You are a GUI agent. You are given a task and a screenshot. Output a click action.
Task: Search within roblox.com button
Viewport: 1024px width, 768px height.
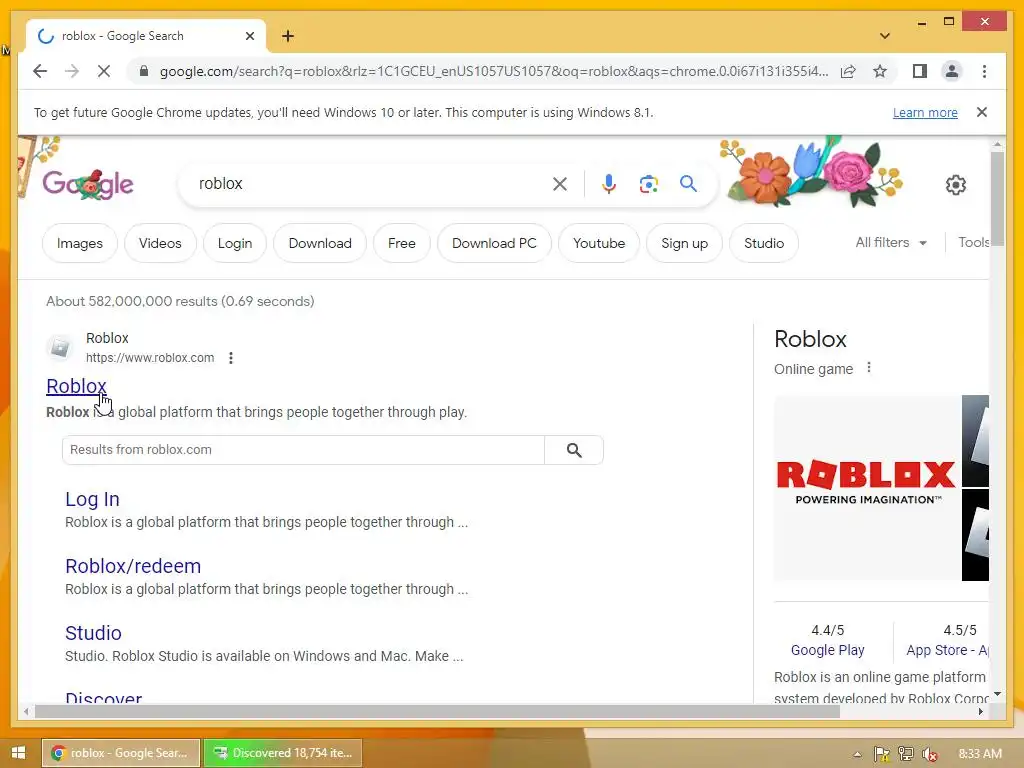point(574,450)
